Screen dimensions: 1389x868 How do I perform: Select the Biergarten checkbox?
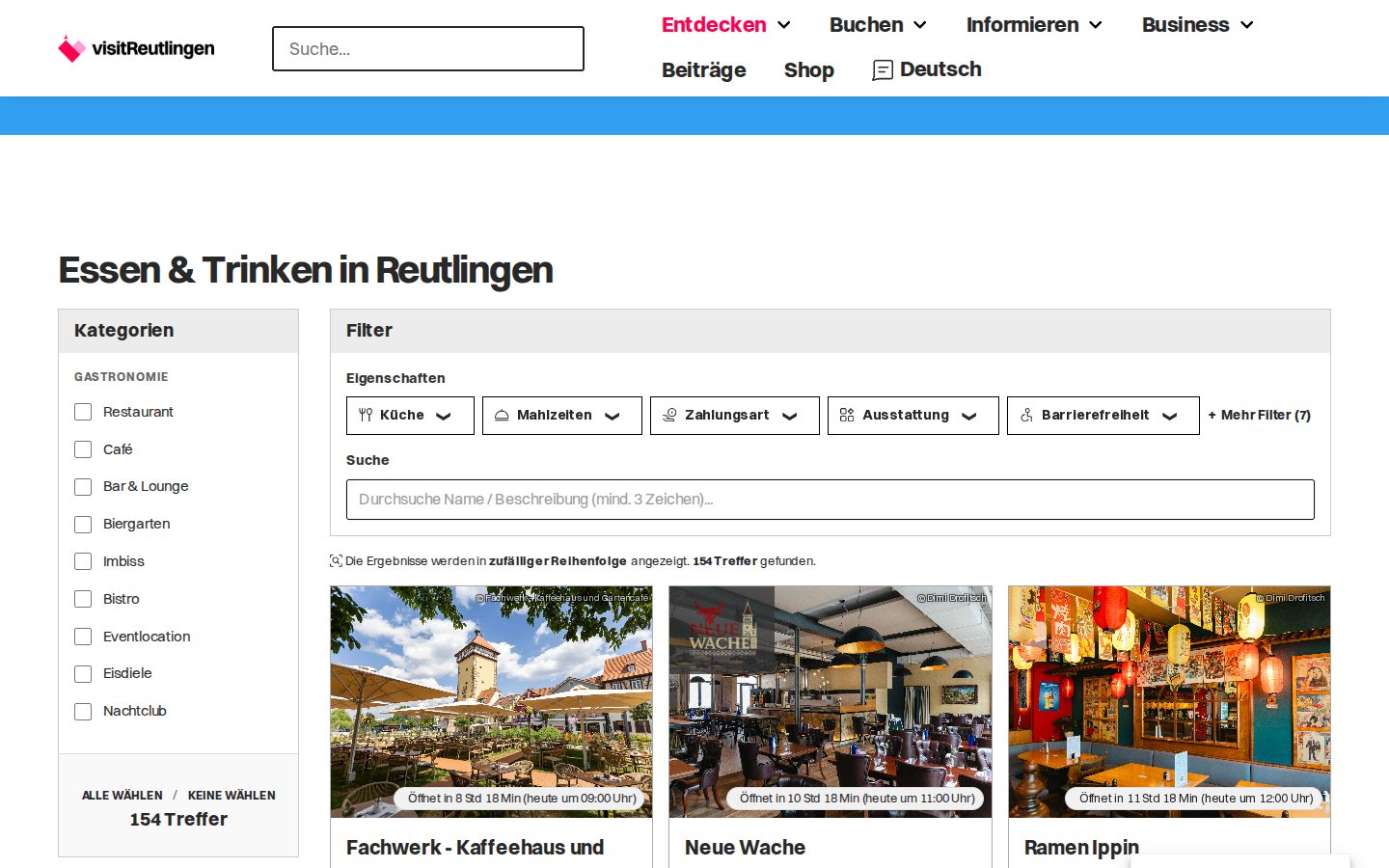(83, 525)
